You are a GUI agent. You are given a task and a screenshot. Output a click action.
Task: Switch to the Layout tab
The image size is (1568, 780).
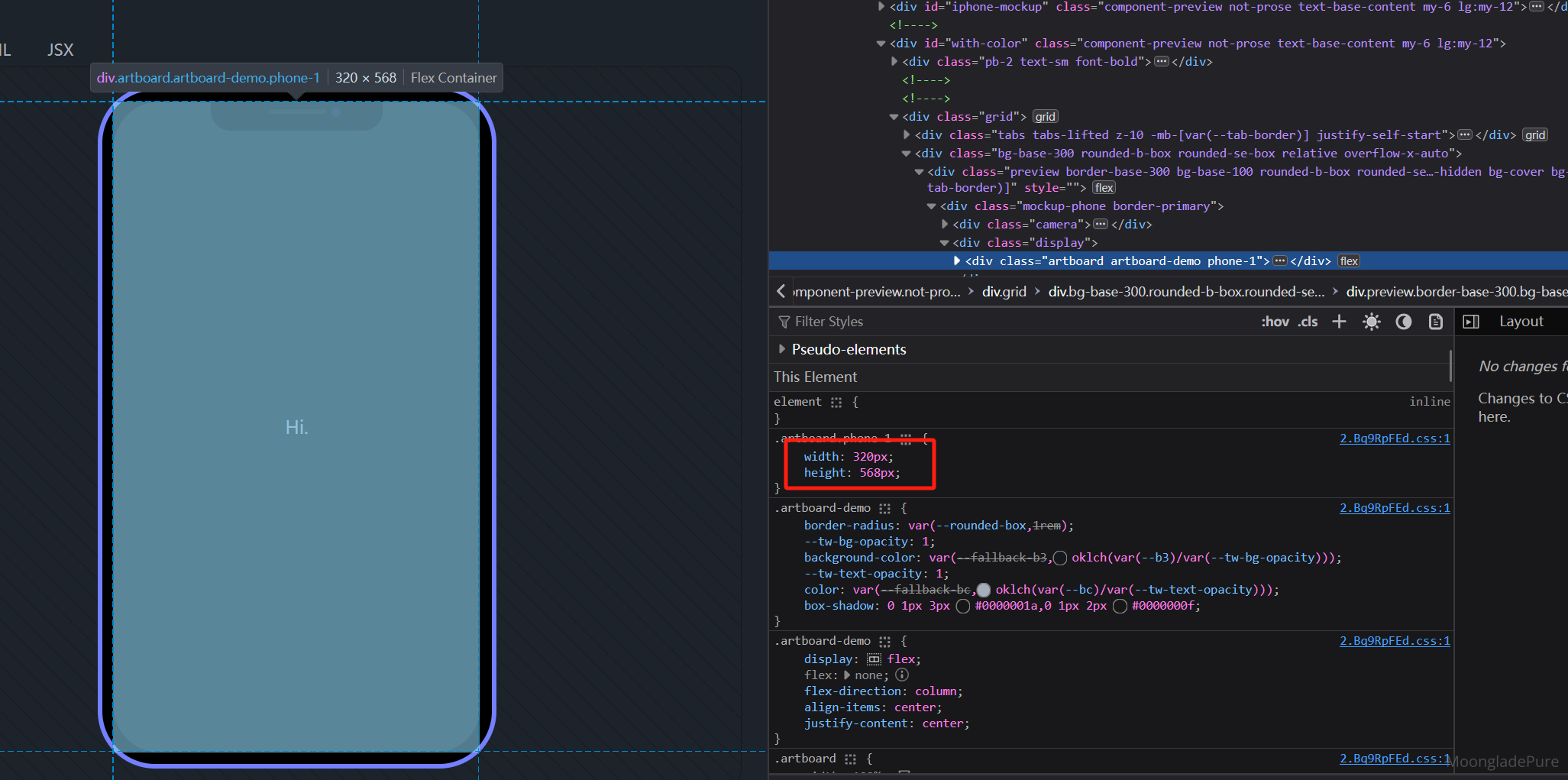[1521, 322]
